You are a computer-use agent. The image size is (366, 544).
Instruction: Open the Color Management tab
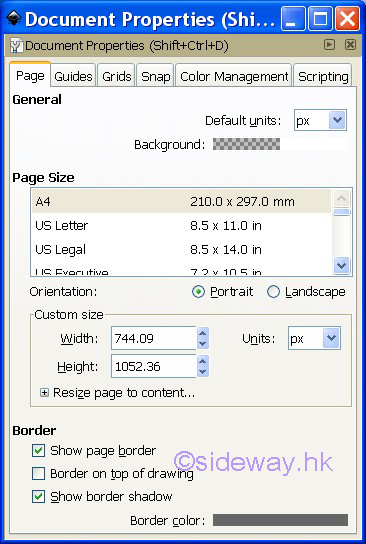point(234,76)
